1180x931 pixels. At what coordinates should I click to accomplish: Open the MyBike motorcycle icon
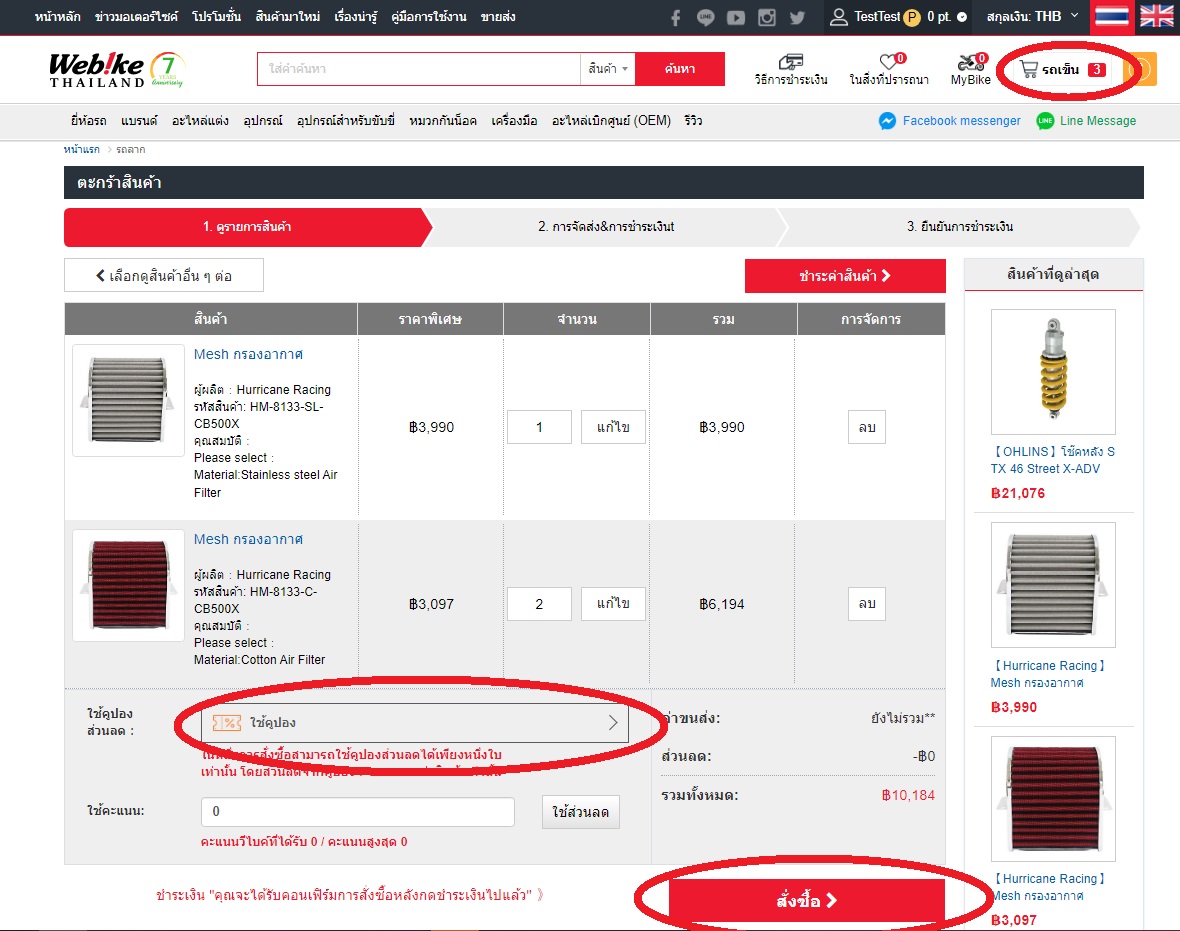[x=969, y=62]
